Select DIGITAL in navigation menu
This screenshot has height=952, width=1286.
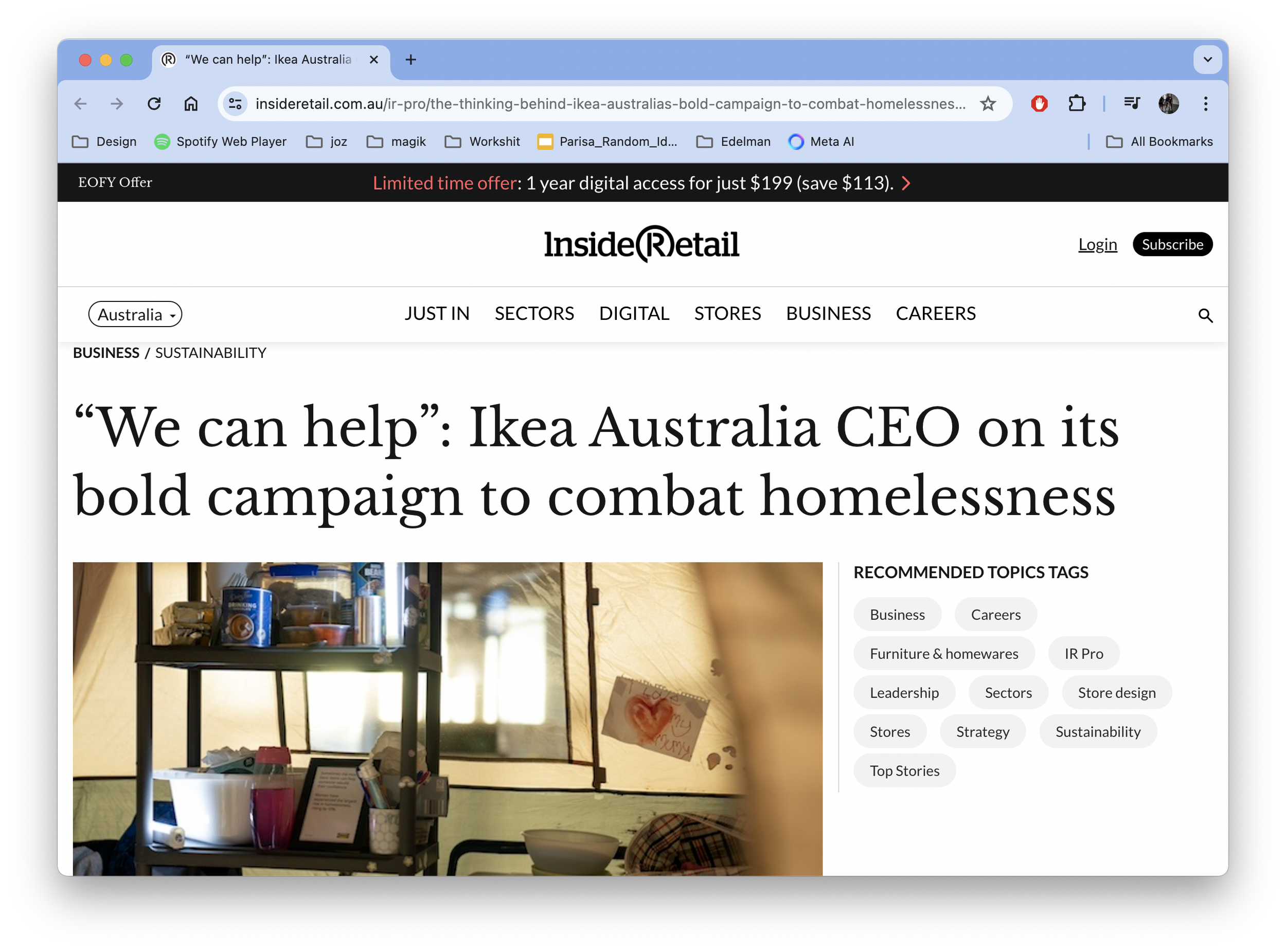[634, 314]
